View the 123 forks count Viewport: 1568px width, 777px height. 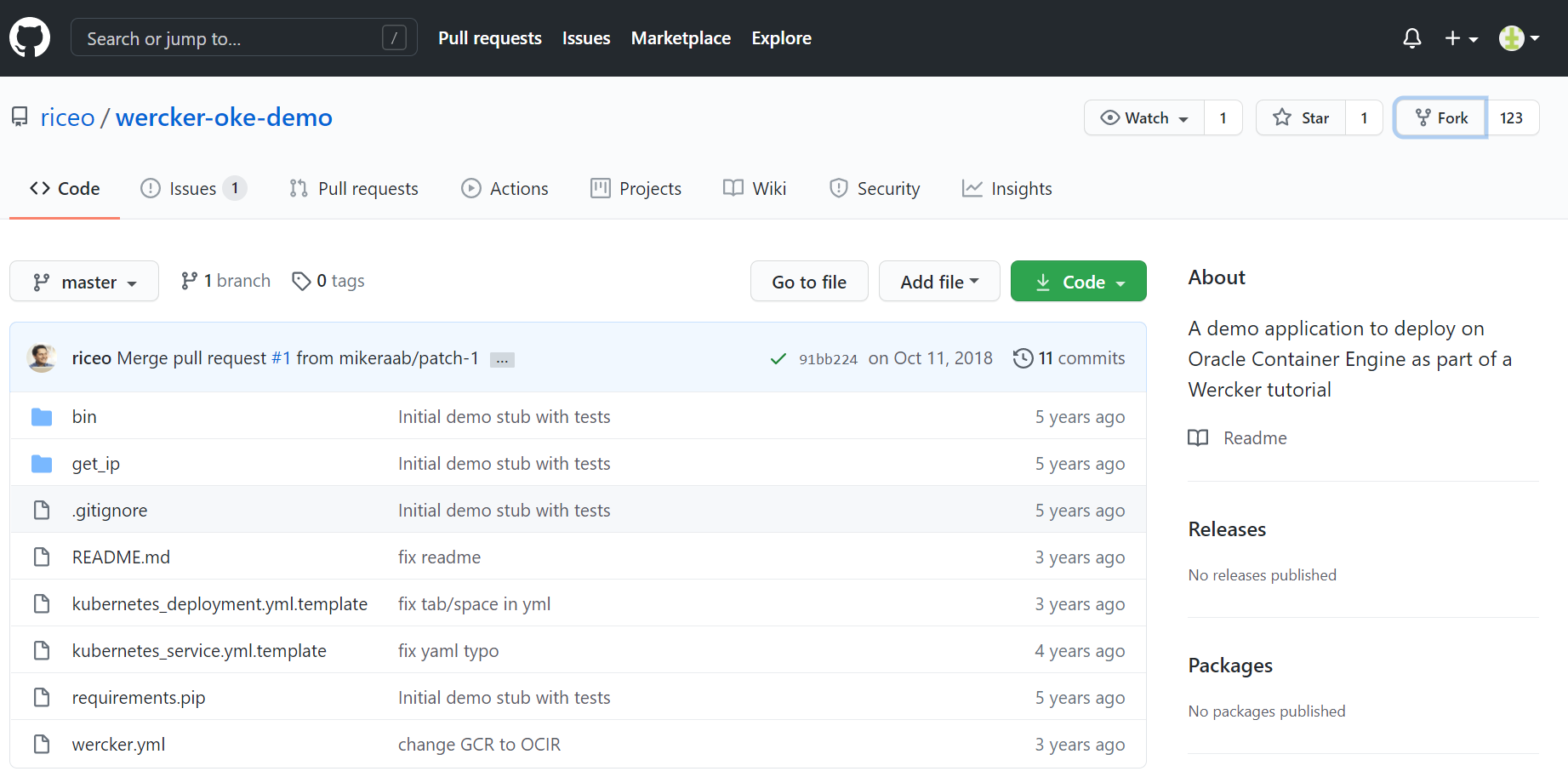[1512, 117]
